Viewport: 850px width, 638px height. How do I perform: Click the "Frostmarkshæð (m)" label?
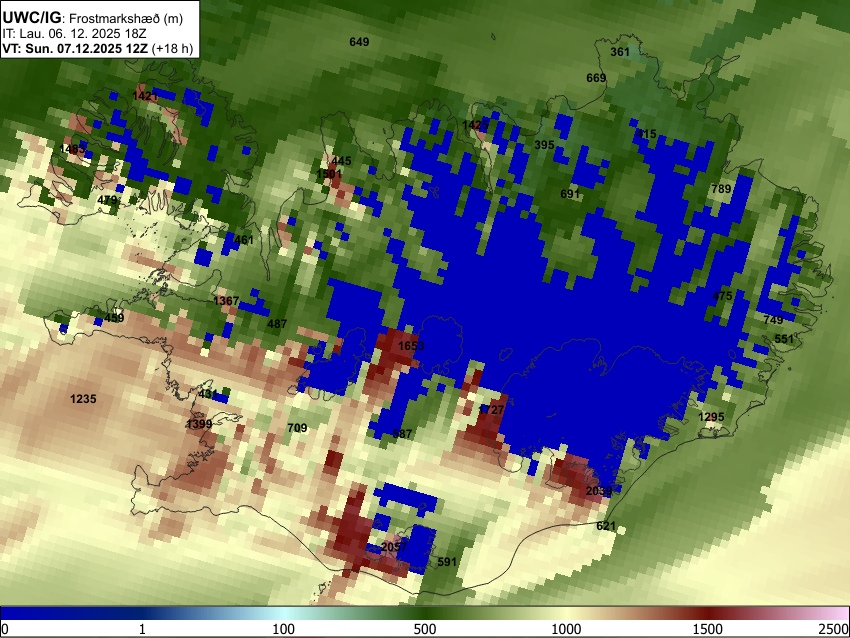click(x=126, y=19)
